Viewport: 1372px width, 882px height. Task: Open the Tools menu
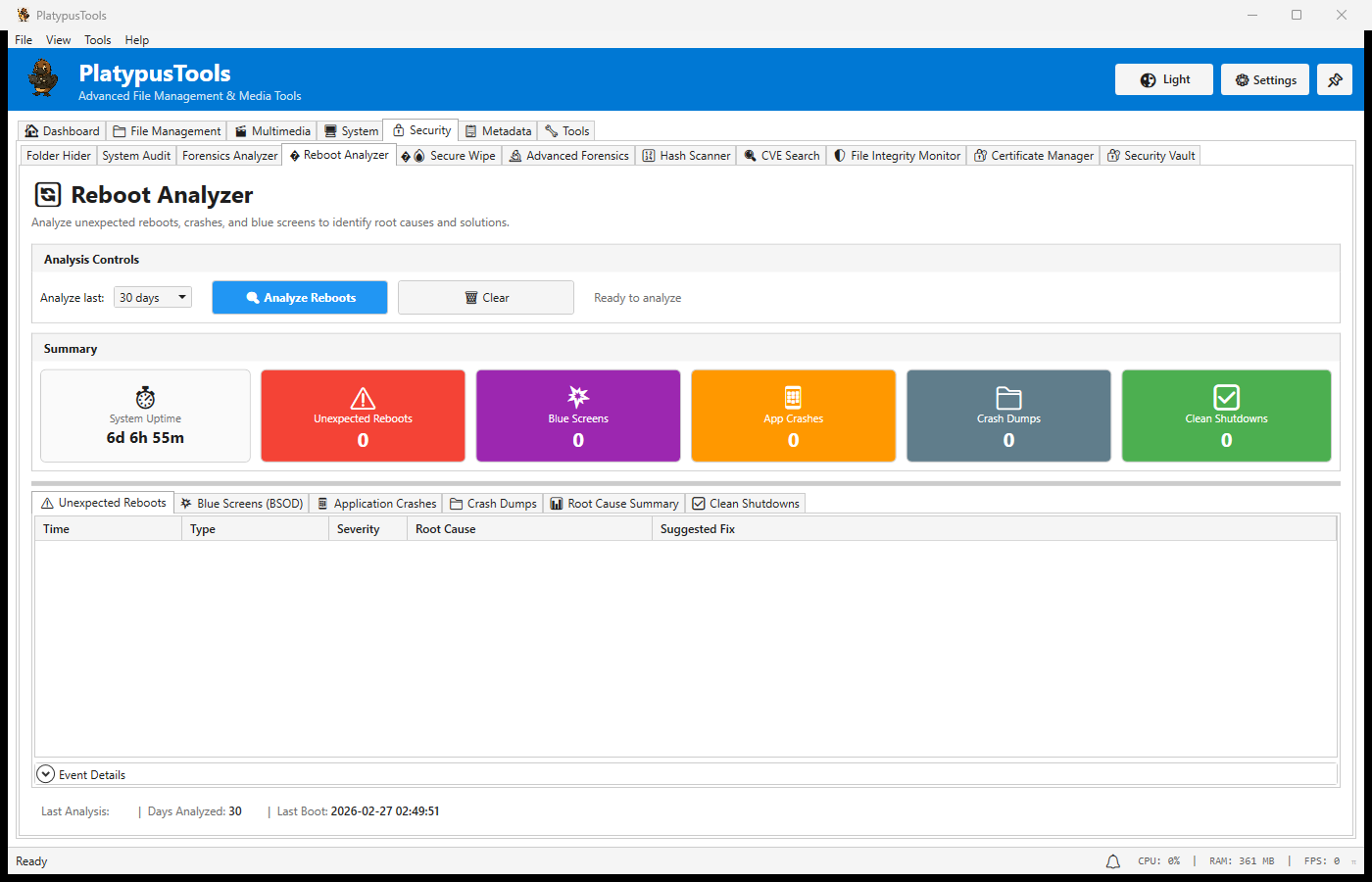pos(97,40)
